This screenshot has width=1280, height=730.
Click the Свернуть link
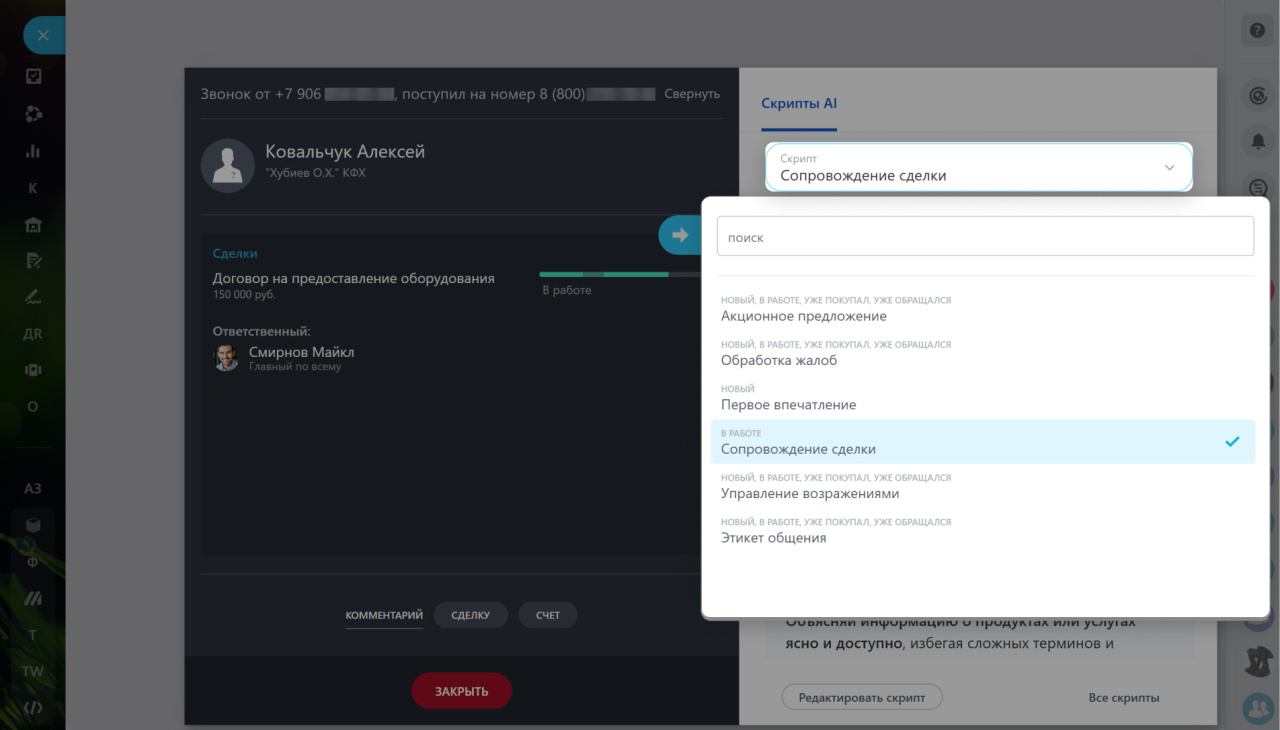[692, 94]
